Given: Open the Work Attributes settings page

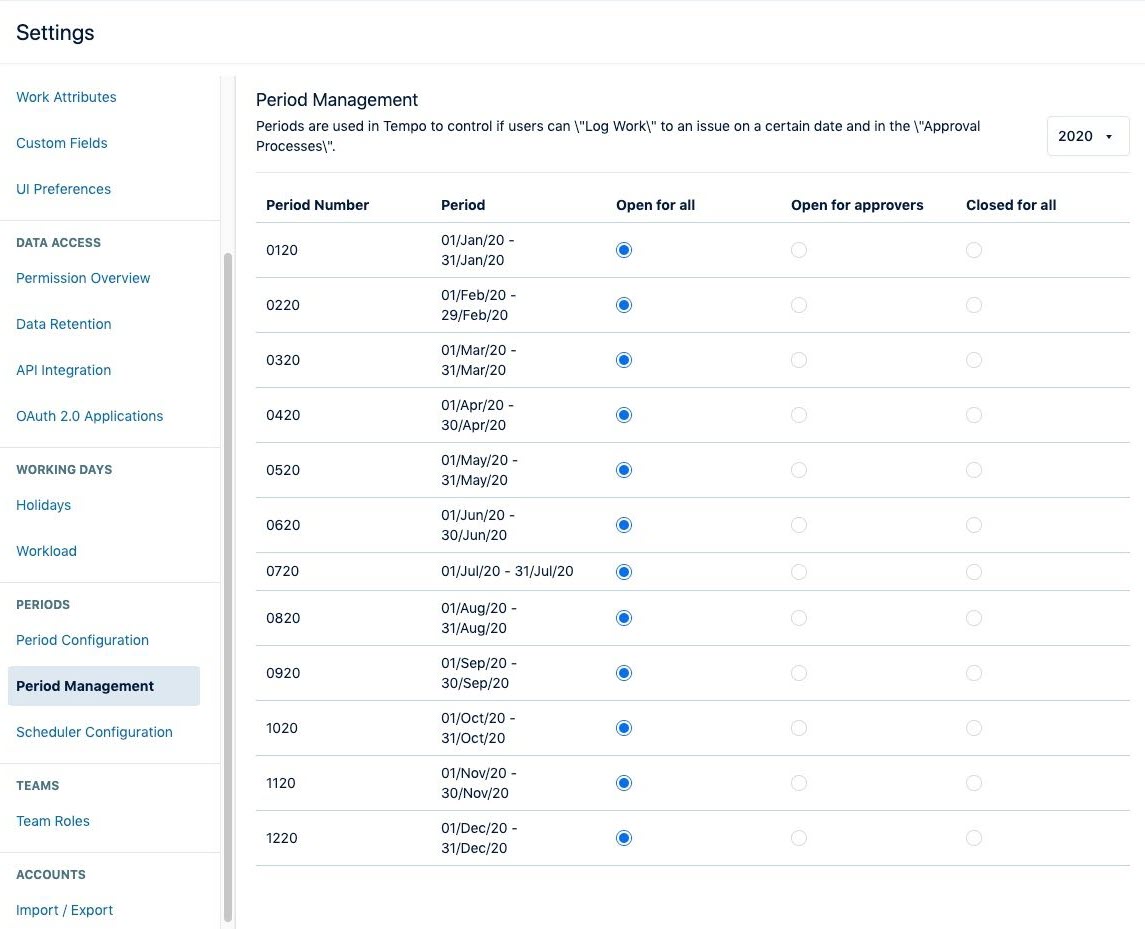Looking at the screenshot, I should click(66, 96).
